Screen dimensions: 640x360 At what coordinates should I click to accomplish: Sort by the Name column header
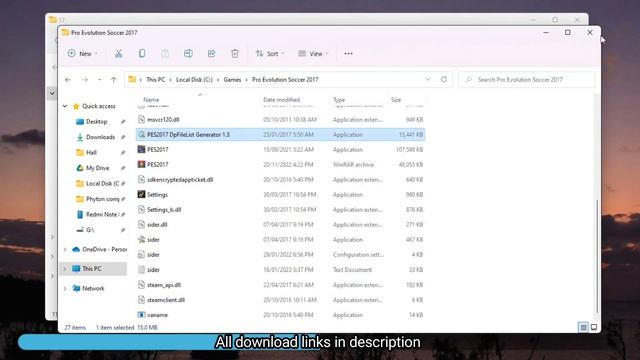point(151,100)
